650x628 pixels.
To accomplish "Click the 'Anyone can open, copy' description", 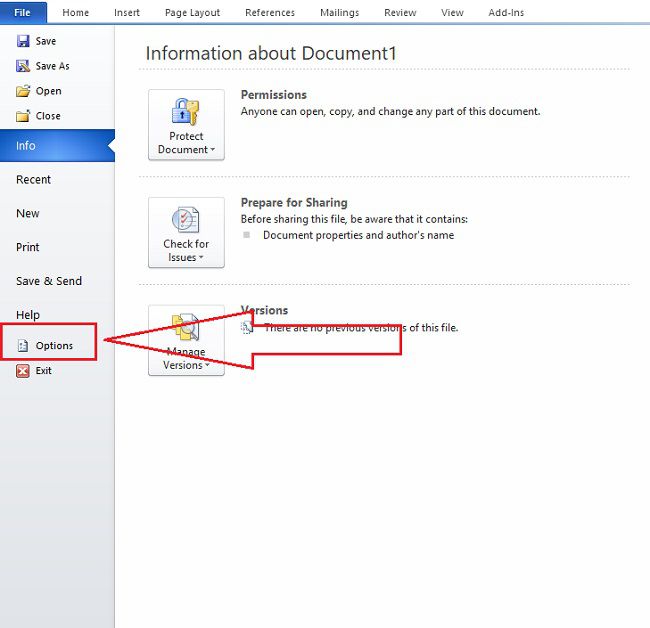I will [x=390, y=112].
